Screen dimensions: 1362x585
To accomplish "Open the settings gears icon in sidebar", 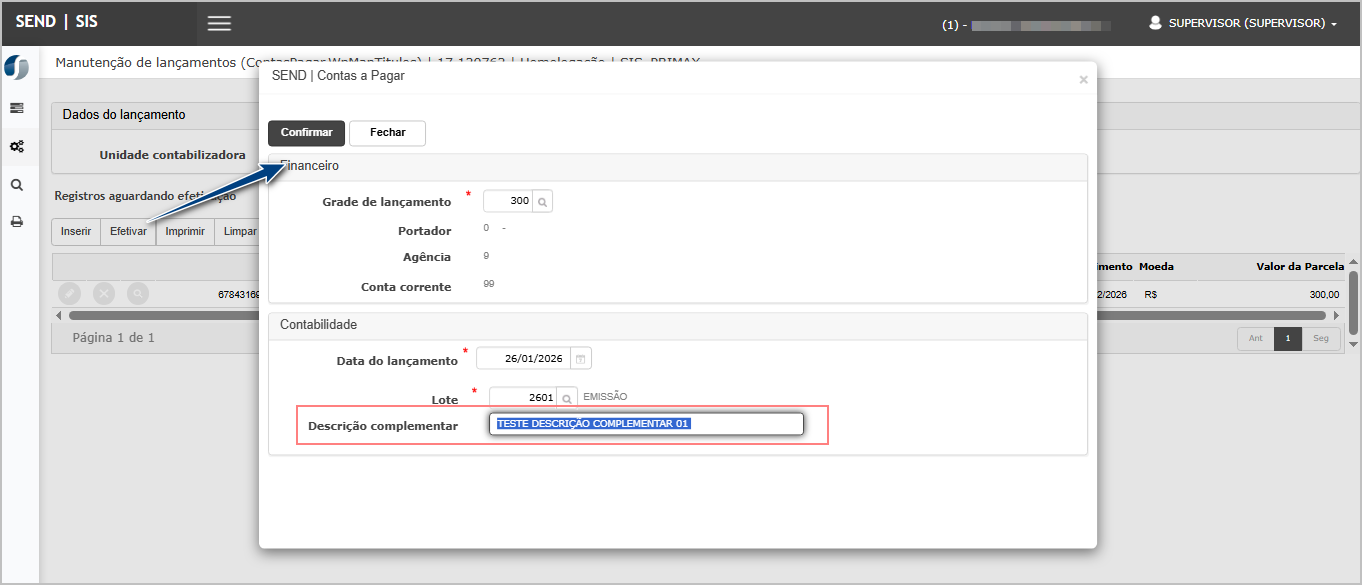I will [x=17, y=146].
